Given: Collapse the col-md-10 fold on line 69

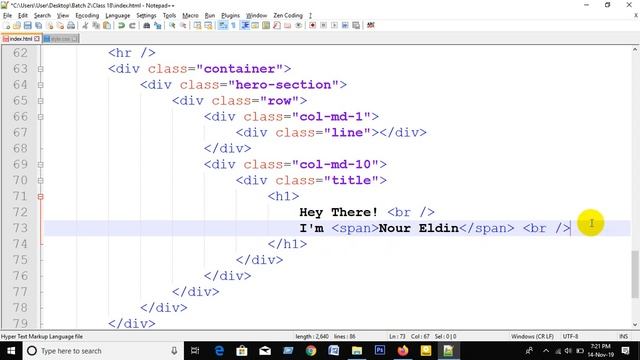Looking at the screenshot, I should point(40,164).
